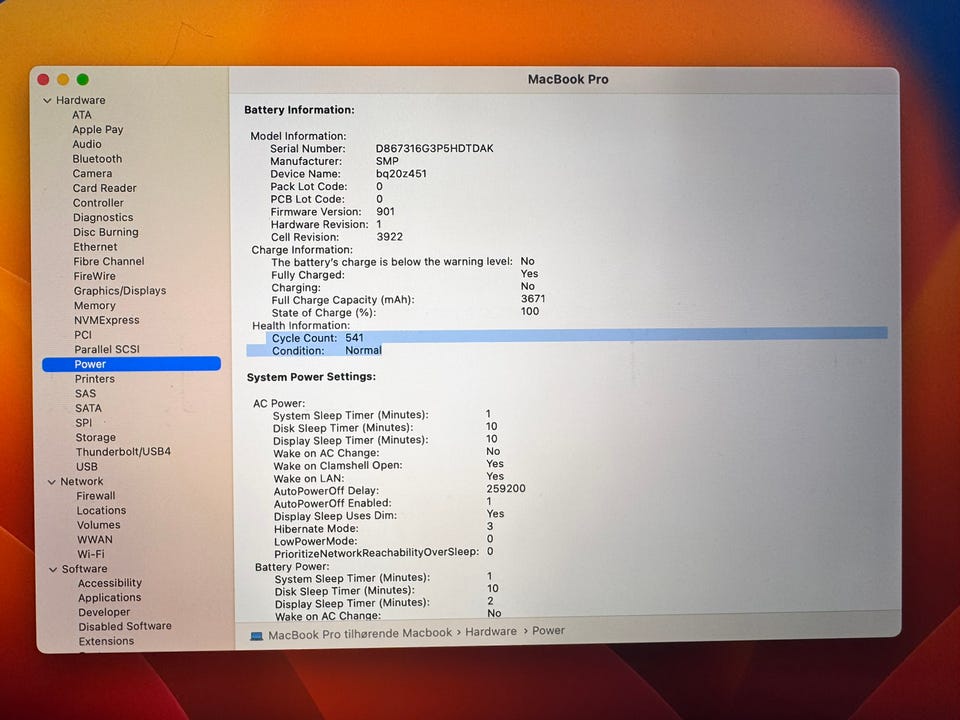Select Apple Pay in the sidebar
This screenshot has height=720, width=960.
[x=98, y=130]
